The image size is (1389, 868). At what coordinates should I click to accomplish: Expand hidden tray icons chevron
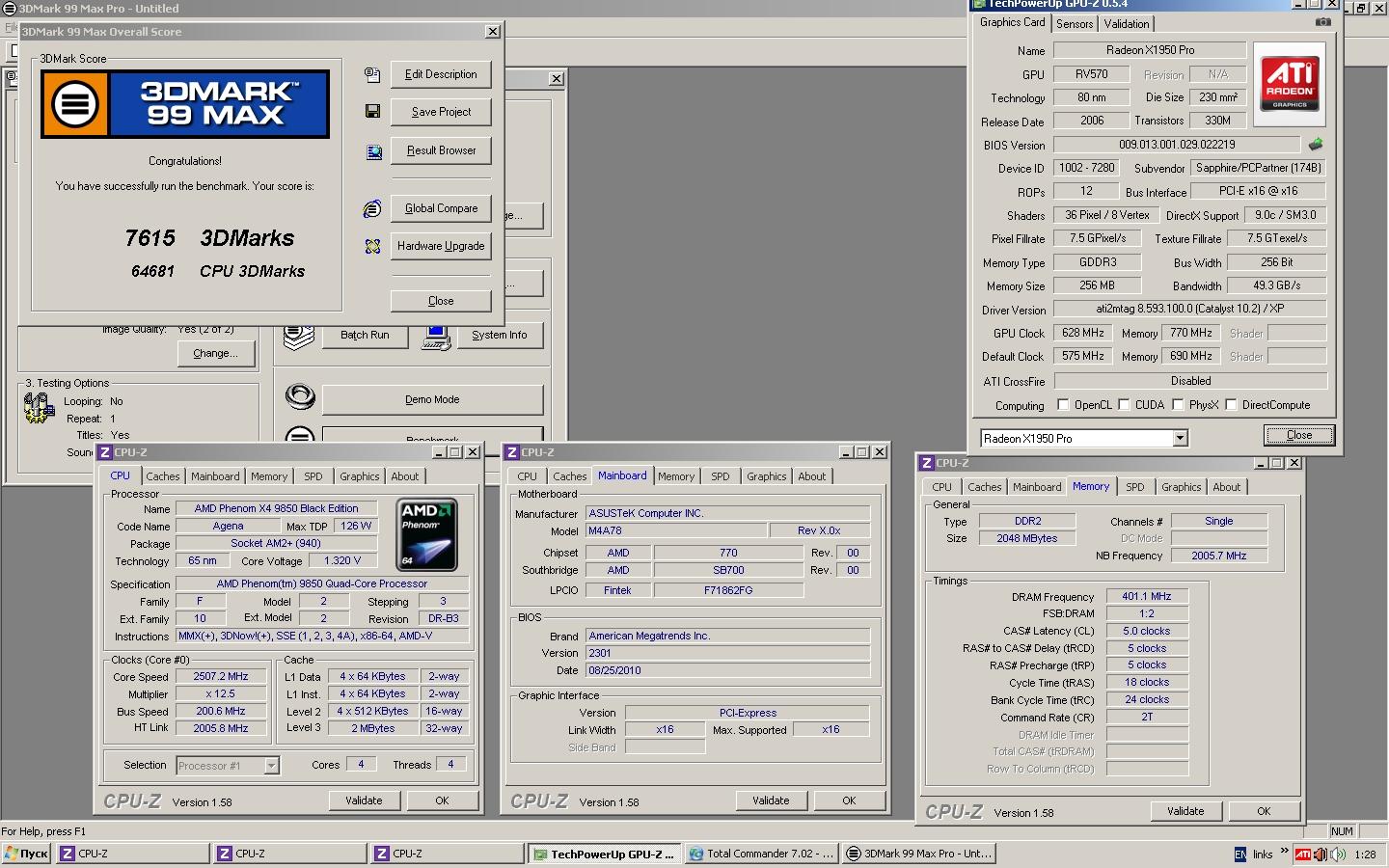pyautogui.click(x=1284, y=852)
